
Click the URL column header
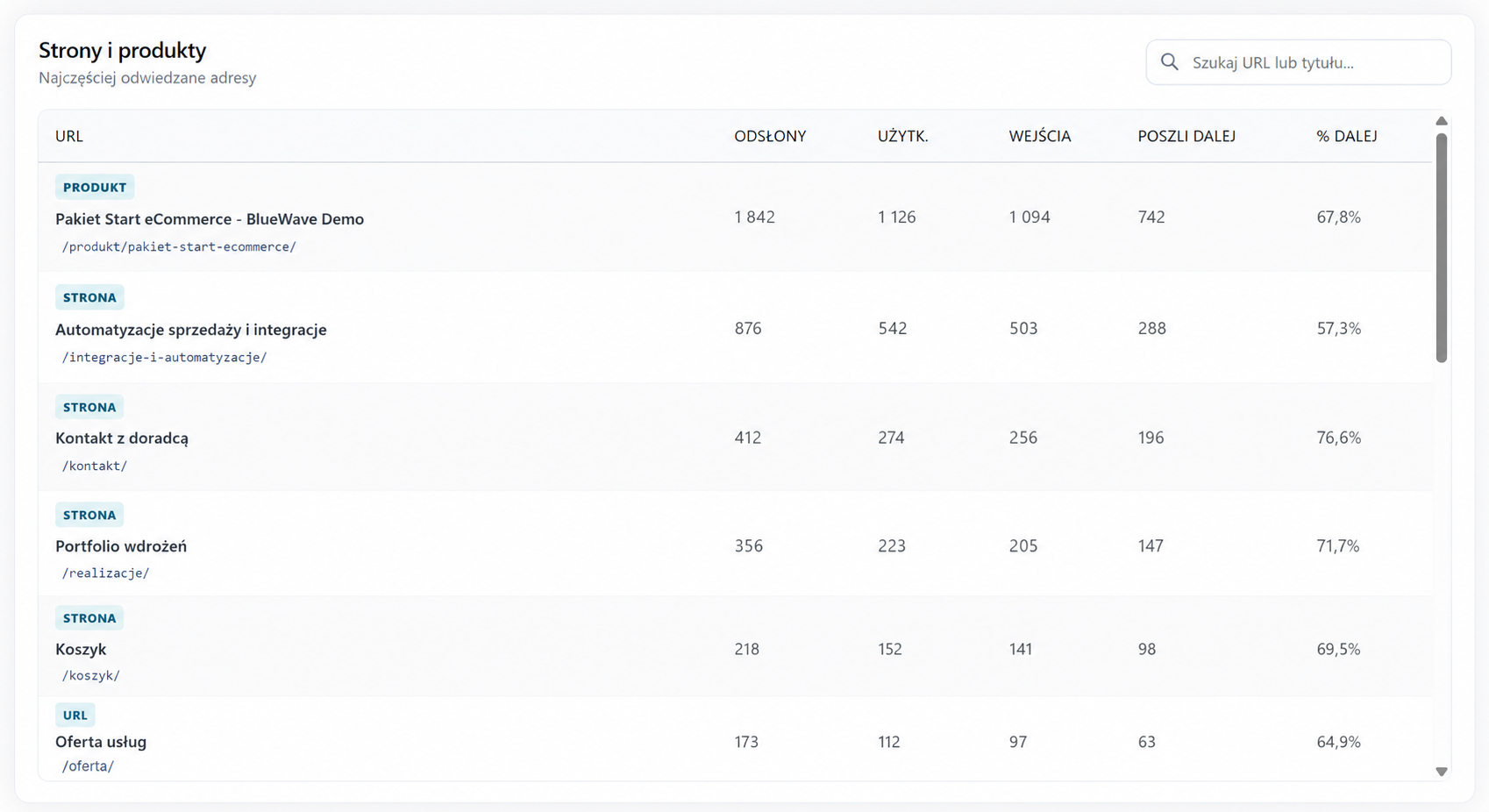(x=69, y=136)
